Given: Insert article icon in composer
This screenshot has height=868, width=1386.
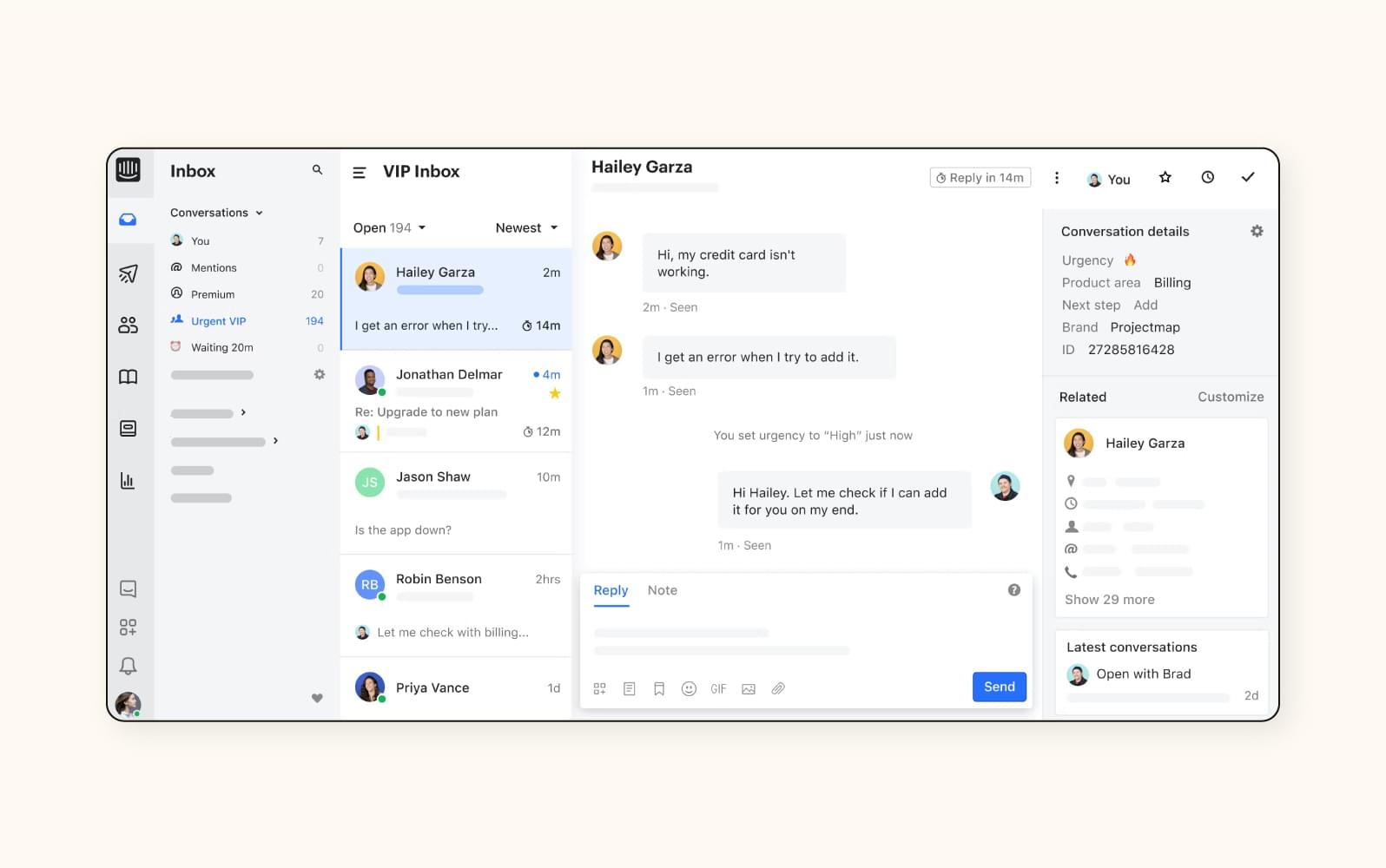Looking at the screenshot, I should click(630, 689).
